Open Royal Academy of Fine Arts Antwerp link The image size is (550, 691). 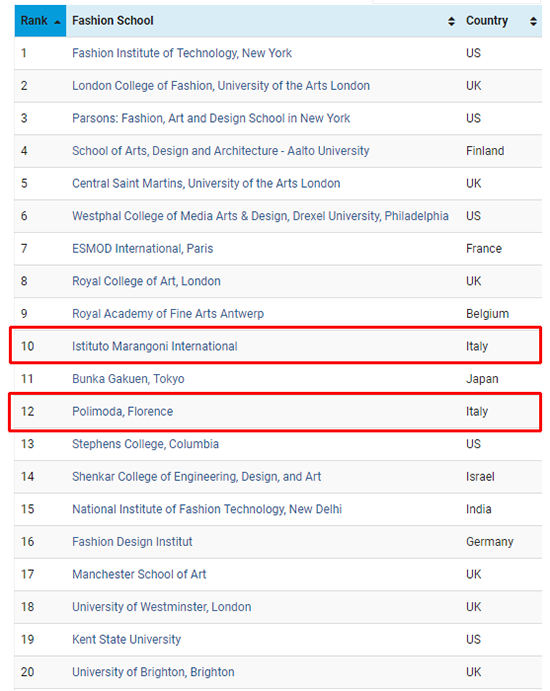pos(168,314)
